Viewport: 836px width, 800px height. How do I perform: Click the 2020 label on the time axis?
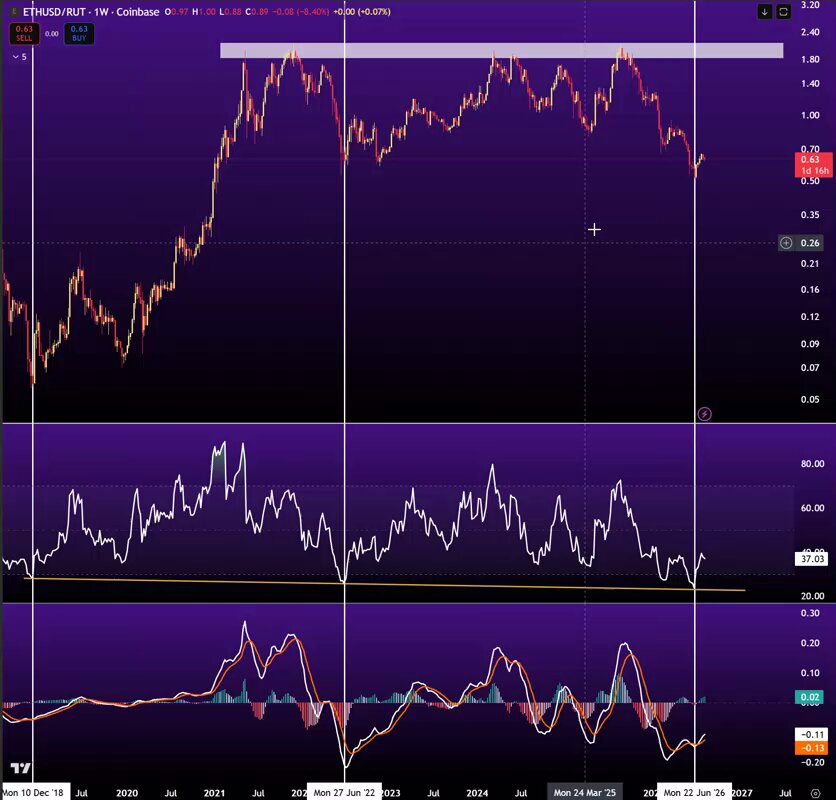pyautogui.click(x=127, y=793)
